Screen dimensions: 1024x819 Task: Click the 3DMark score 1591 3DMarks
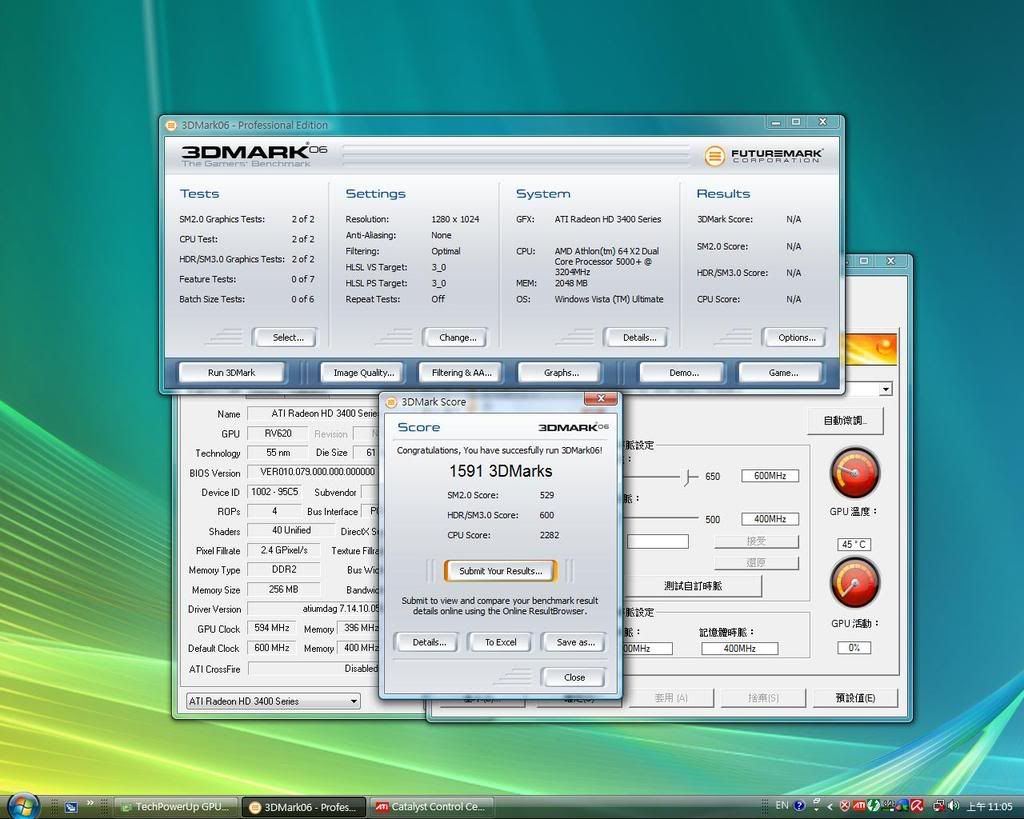500,472
